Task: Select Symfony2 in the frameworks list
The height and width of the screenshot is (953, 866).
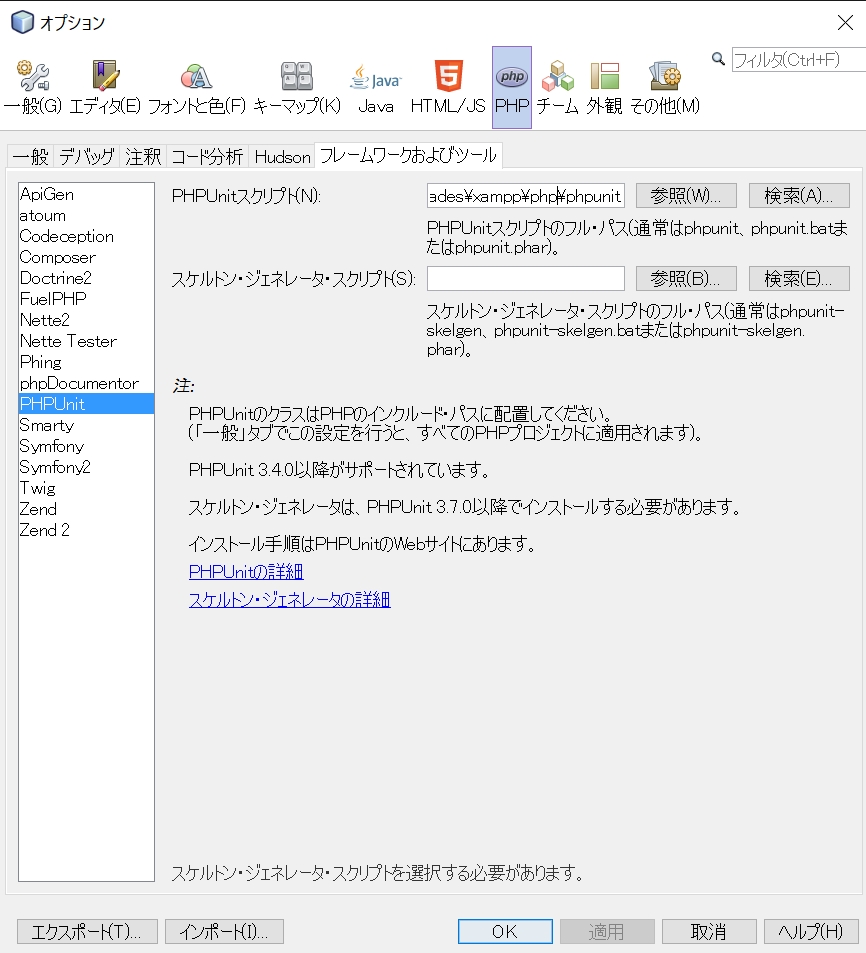Action: click(x=86, y=467)
